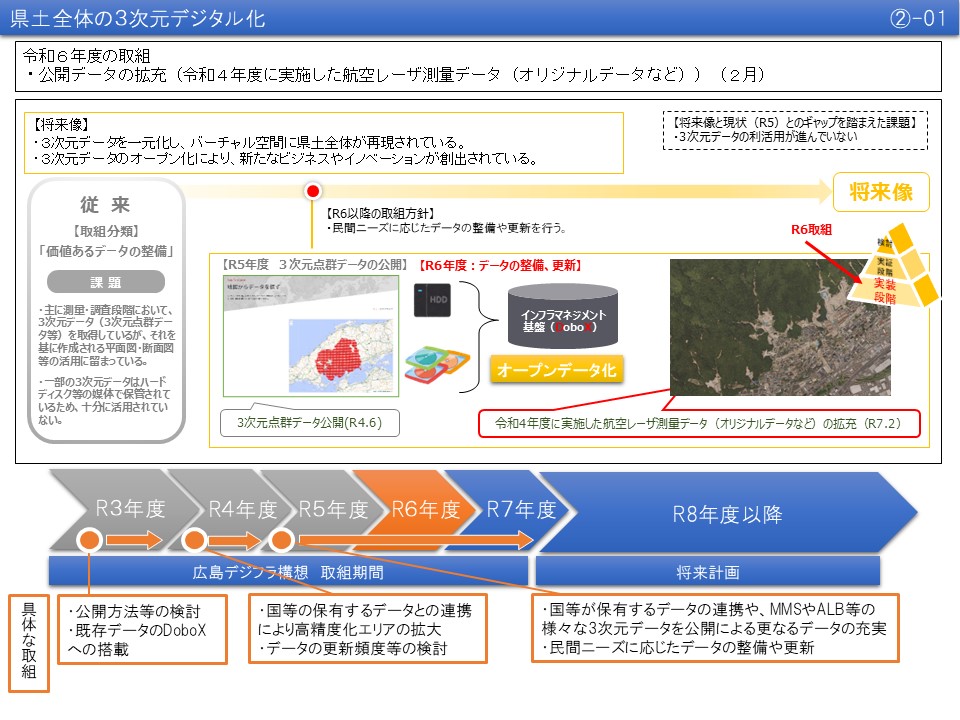The image size is (960, 720).
Task: Click the 3次元点群データ公開(R4.6) callout
Action: pos(310,424)
